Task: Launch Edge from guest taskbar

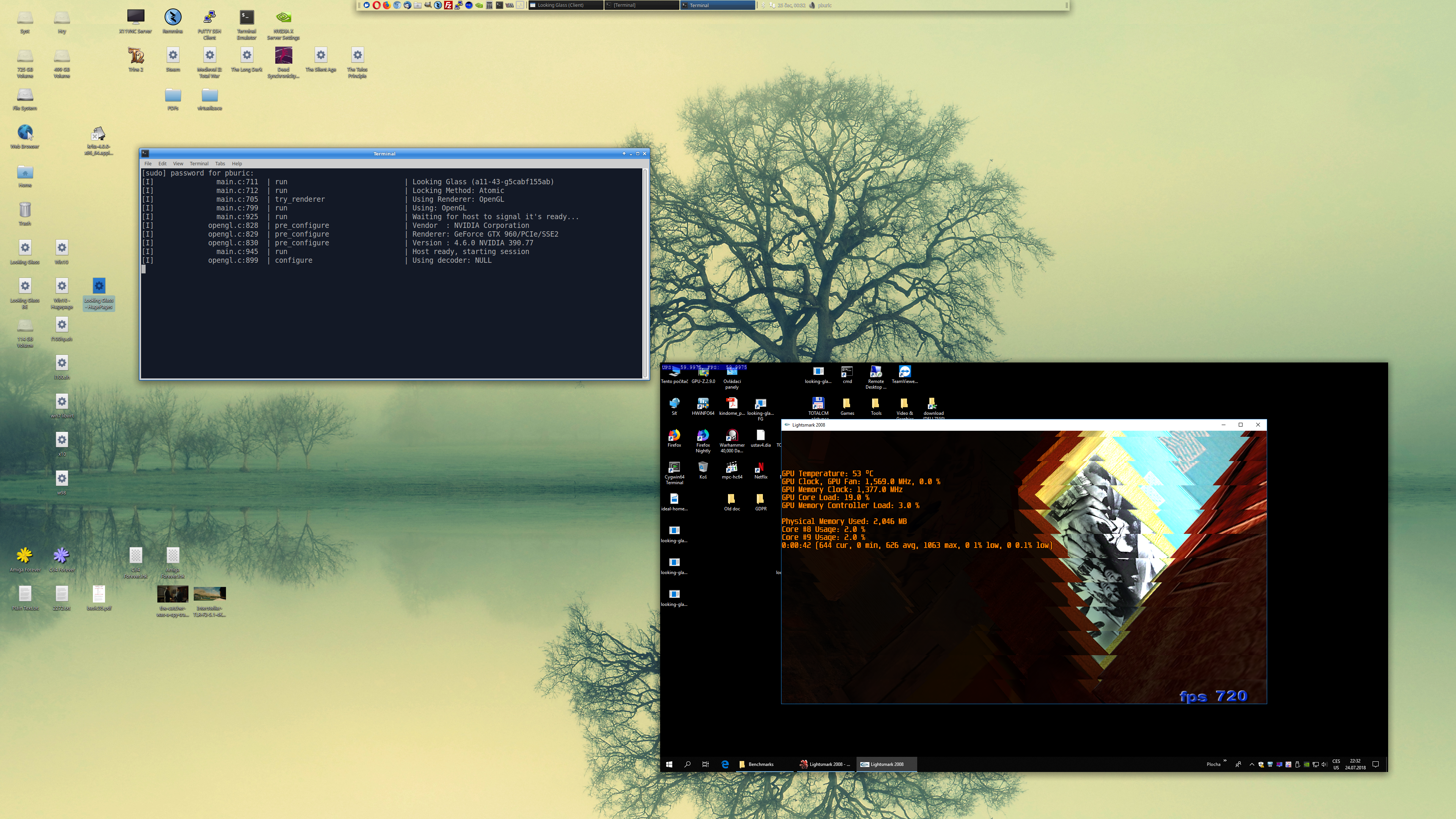Action: [725, 764]
